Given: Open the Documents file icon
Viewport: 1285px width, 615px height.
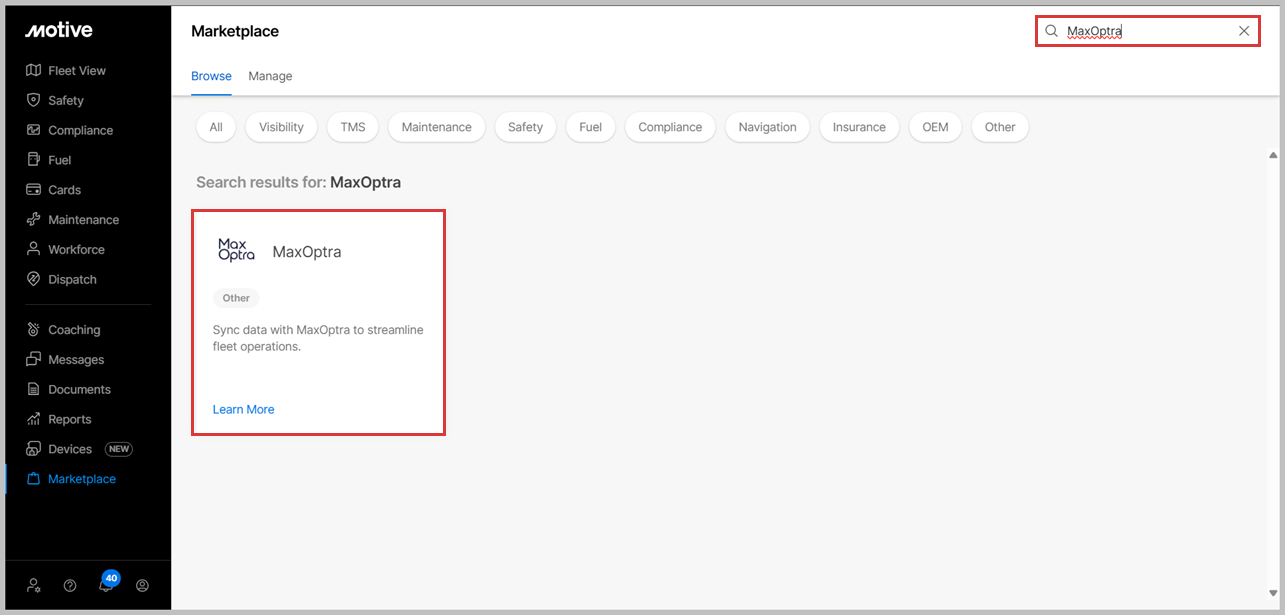Looking at the screenshot, I should click(33, 390).
